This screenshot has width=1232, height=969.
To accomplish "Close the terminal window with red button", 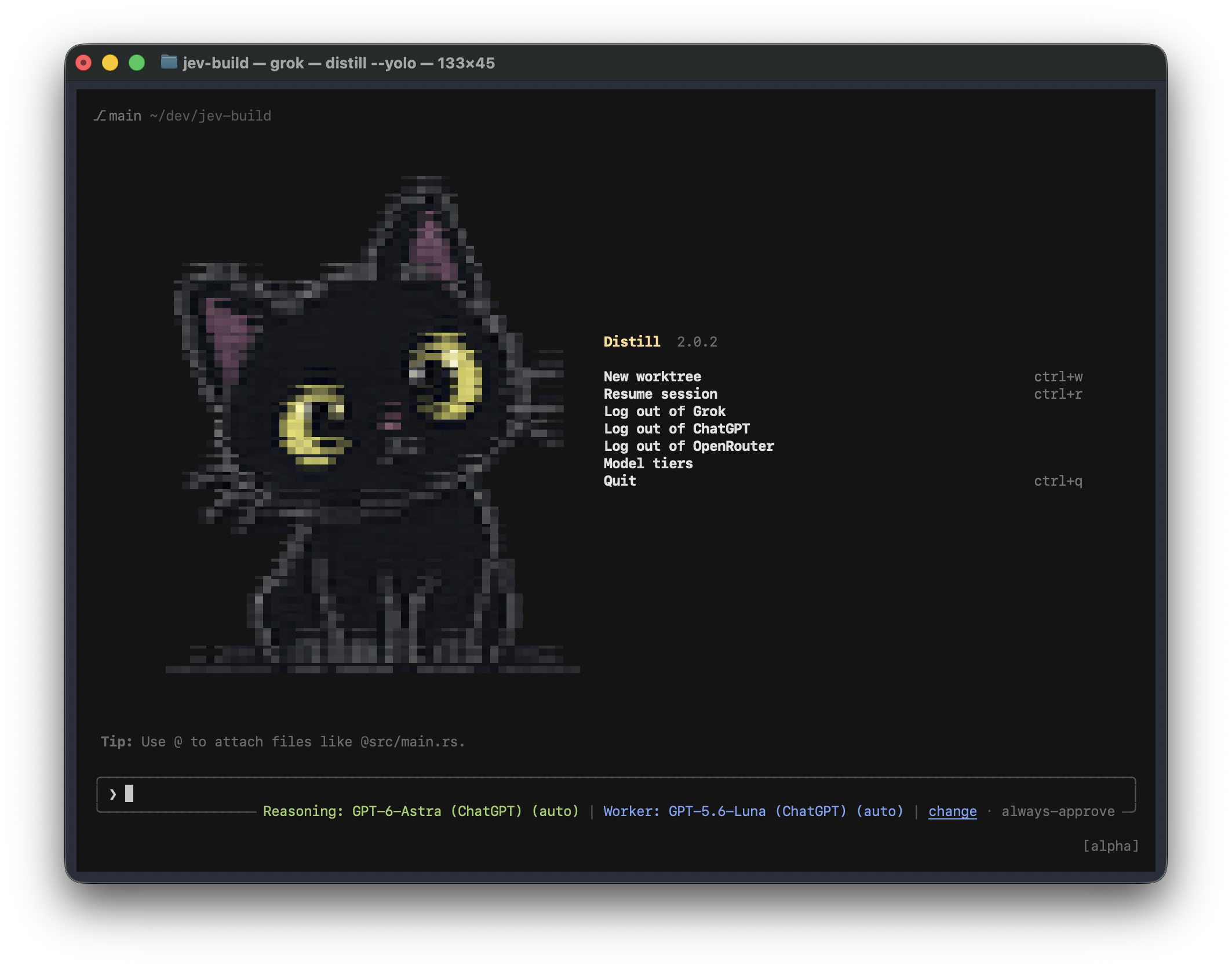I will (x=84, y=63).
